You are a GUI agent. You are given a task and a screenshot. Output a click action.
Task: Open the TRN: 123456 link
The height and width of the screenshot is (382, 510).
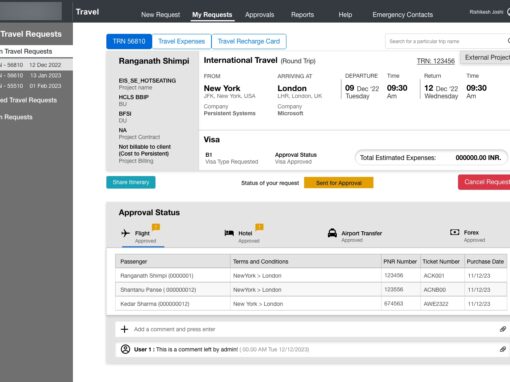[435, 61]
